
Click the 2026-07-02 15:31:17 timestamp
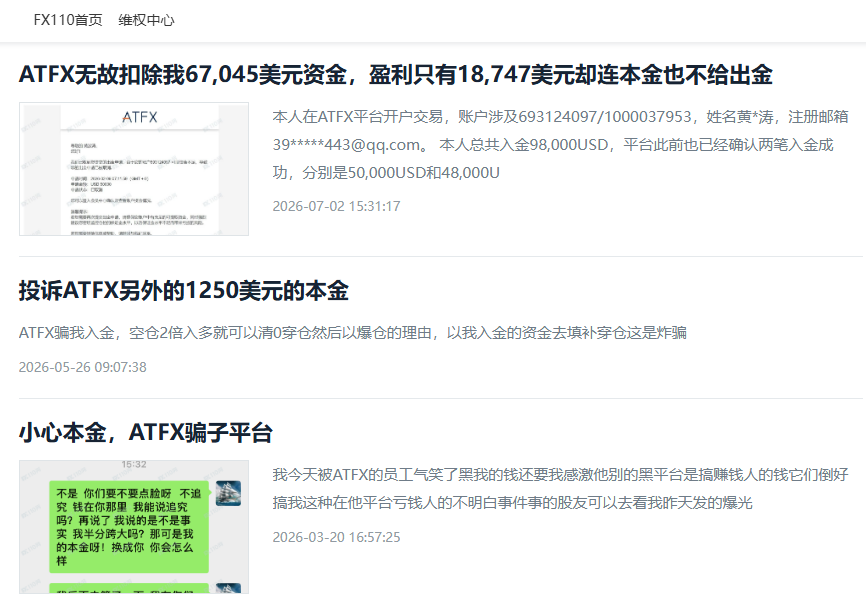336,207
